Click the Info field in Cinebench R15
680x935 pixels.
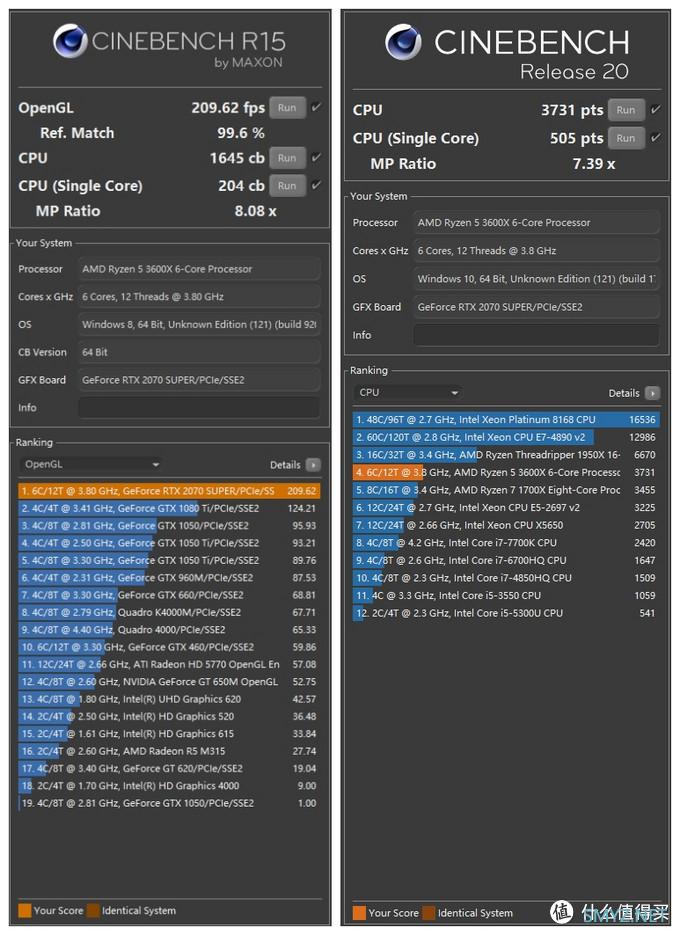coord(199,408)
